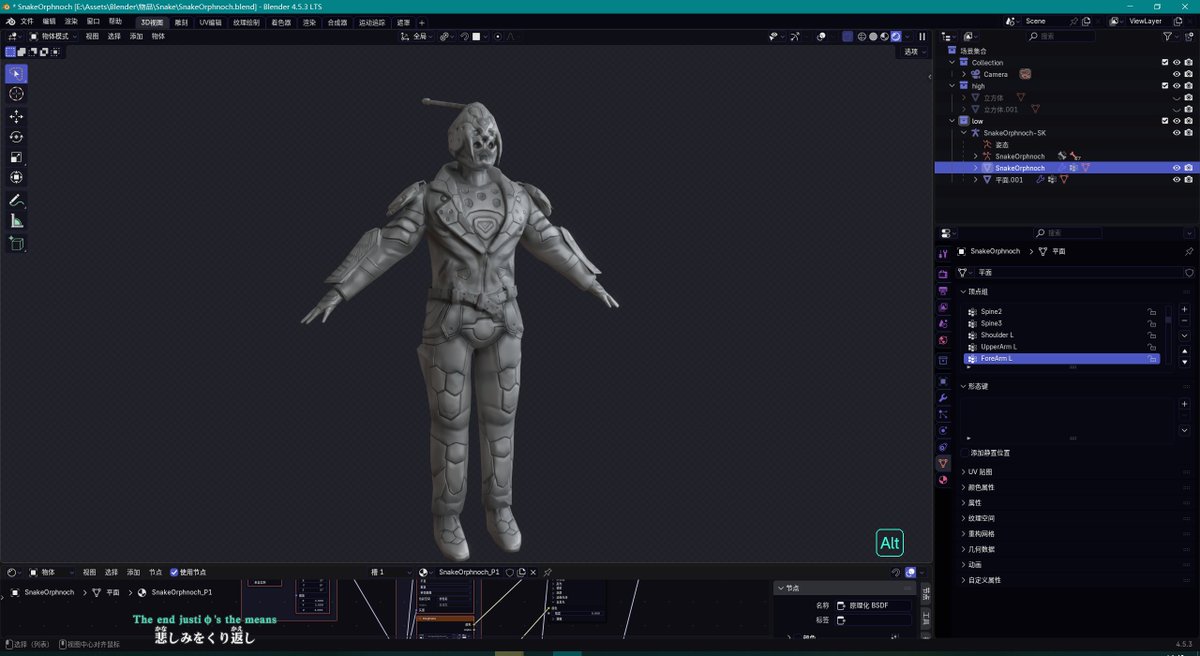Switch to solid viewport shading
The width and height of the screenshot is (1200, 656).
[872, 36]
